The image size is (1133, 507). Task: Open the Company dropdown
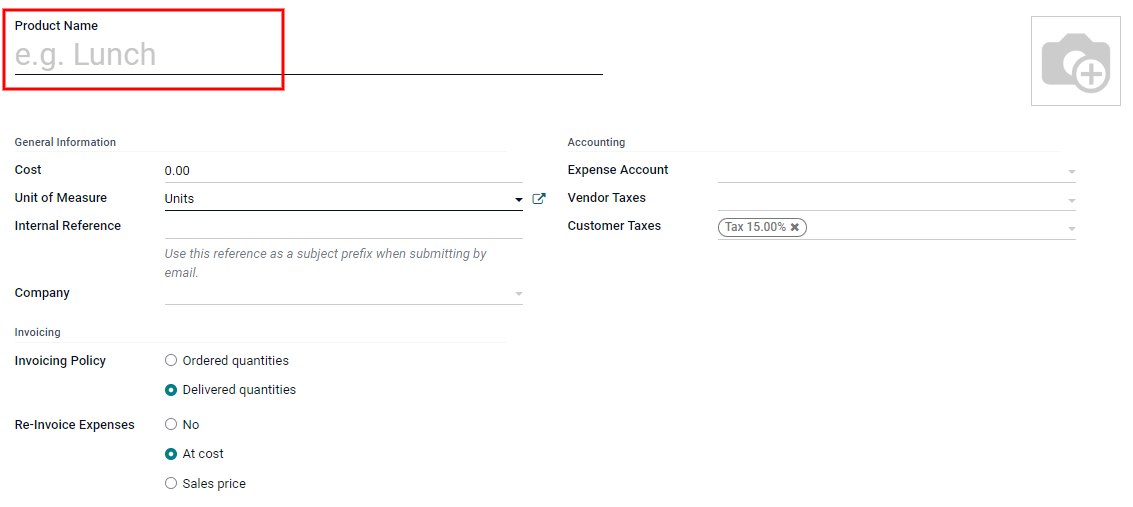(518, 294)
